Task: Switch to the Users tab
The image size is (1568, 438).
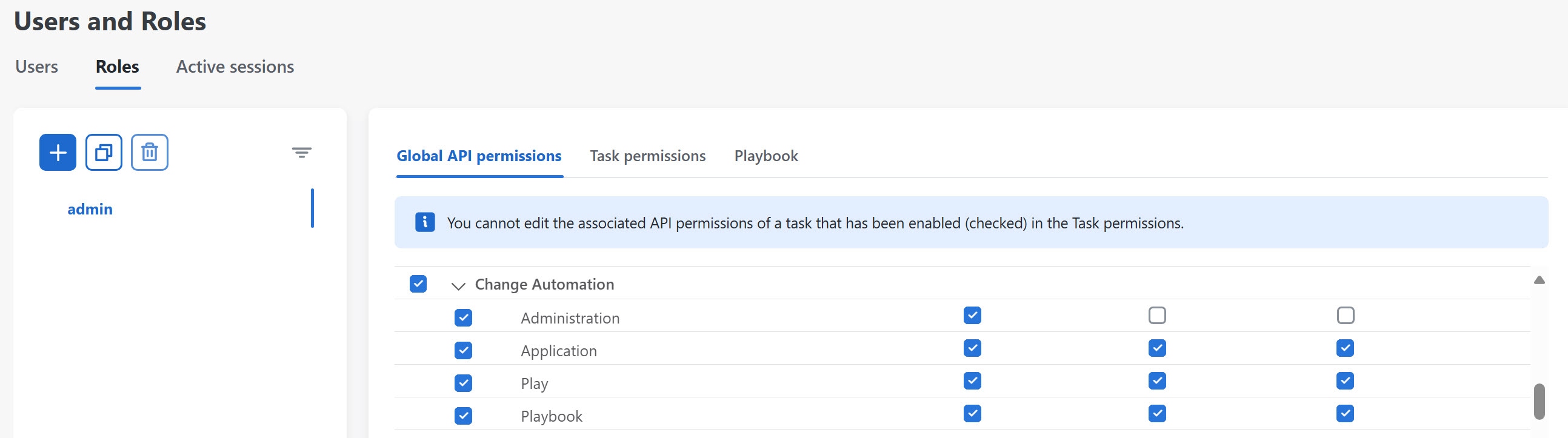Action: pos(36,66)
